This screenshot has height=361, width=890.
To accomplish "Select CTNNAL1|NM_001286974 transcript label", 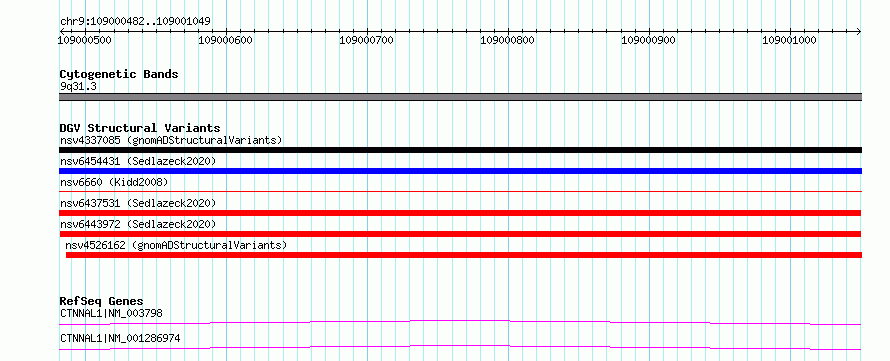I will 120,338.
